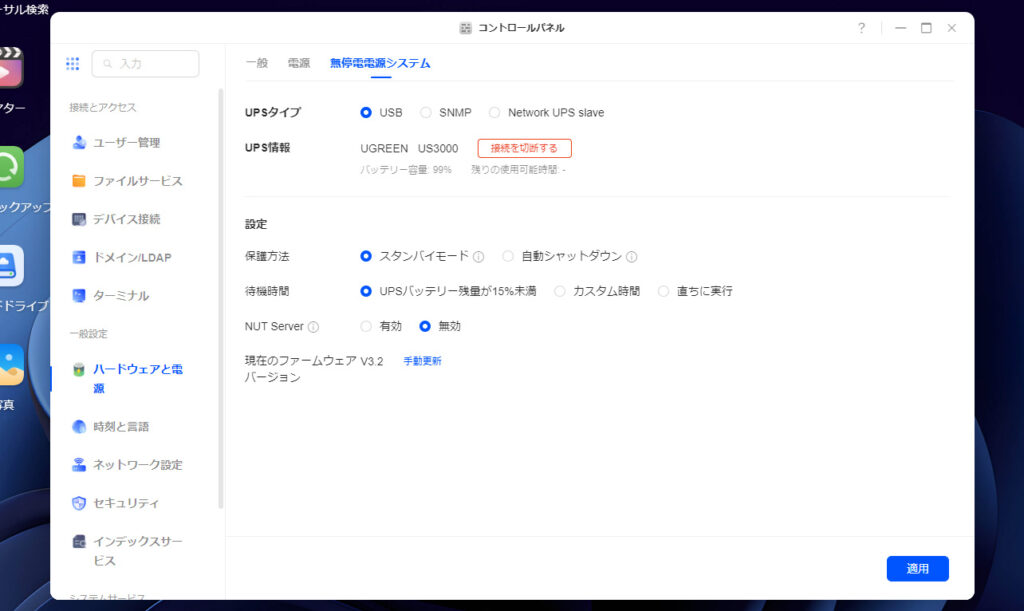Go to デバイス接続 section
1024x611 pixels.
click(125, 219)
